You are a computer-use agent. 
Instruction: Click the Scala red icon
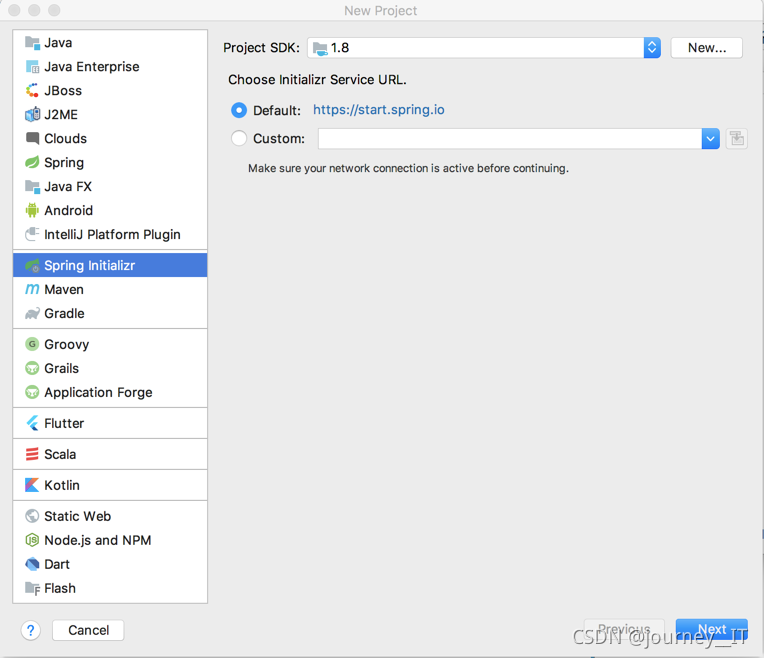point(32,454)
